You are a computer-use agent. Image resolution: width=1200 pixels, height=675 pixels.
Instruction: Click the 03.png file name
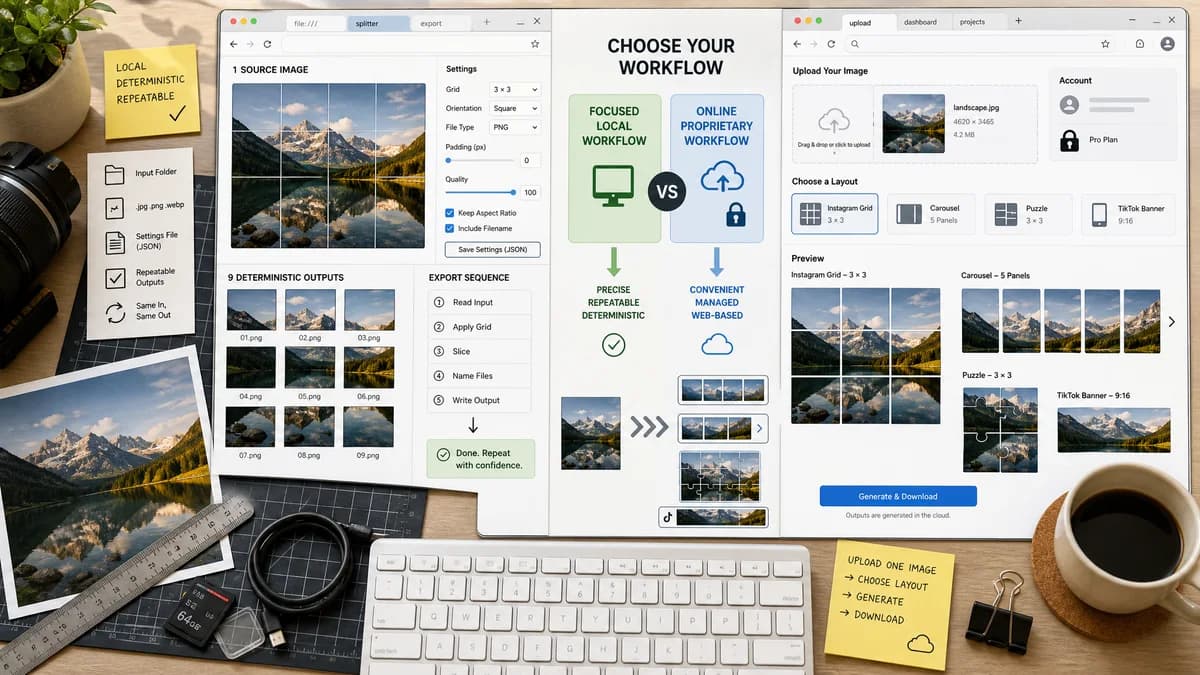pos(369,338)
